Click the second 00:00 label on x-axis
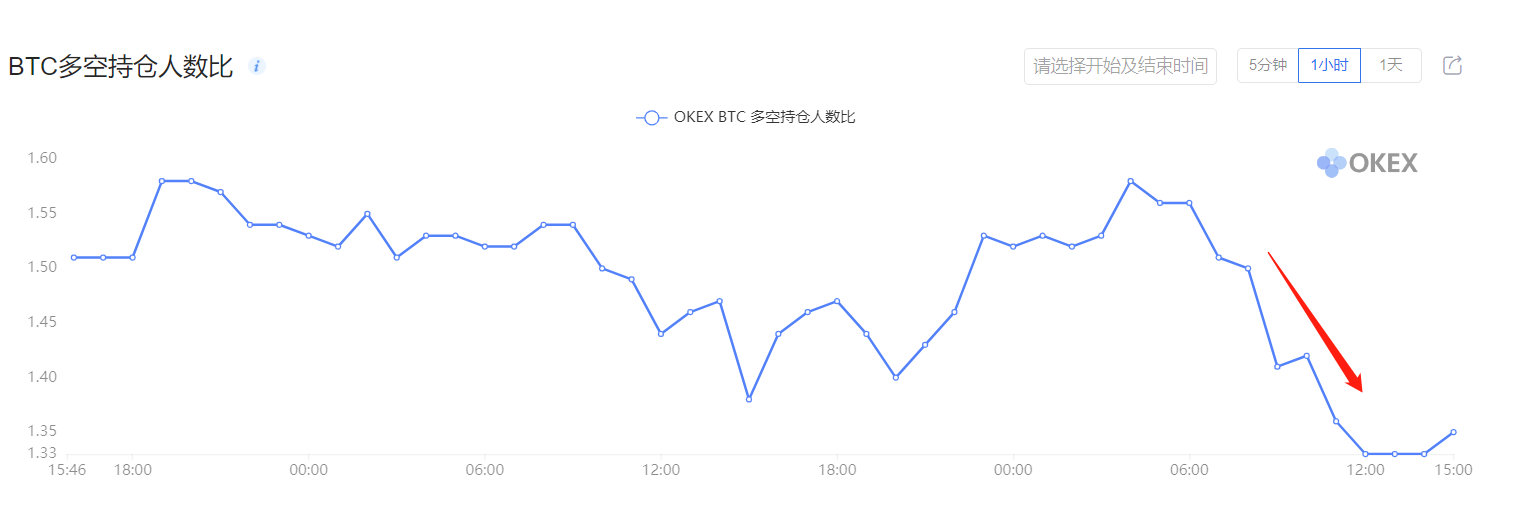This screenshot has width=1537, height=526. (1013, 470)
